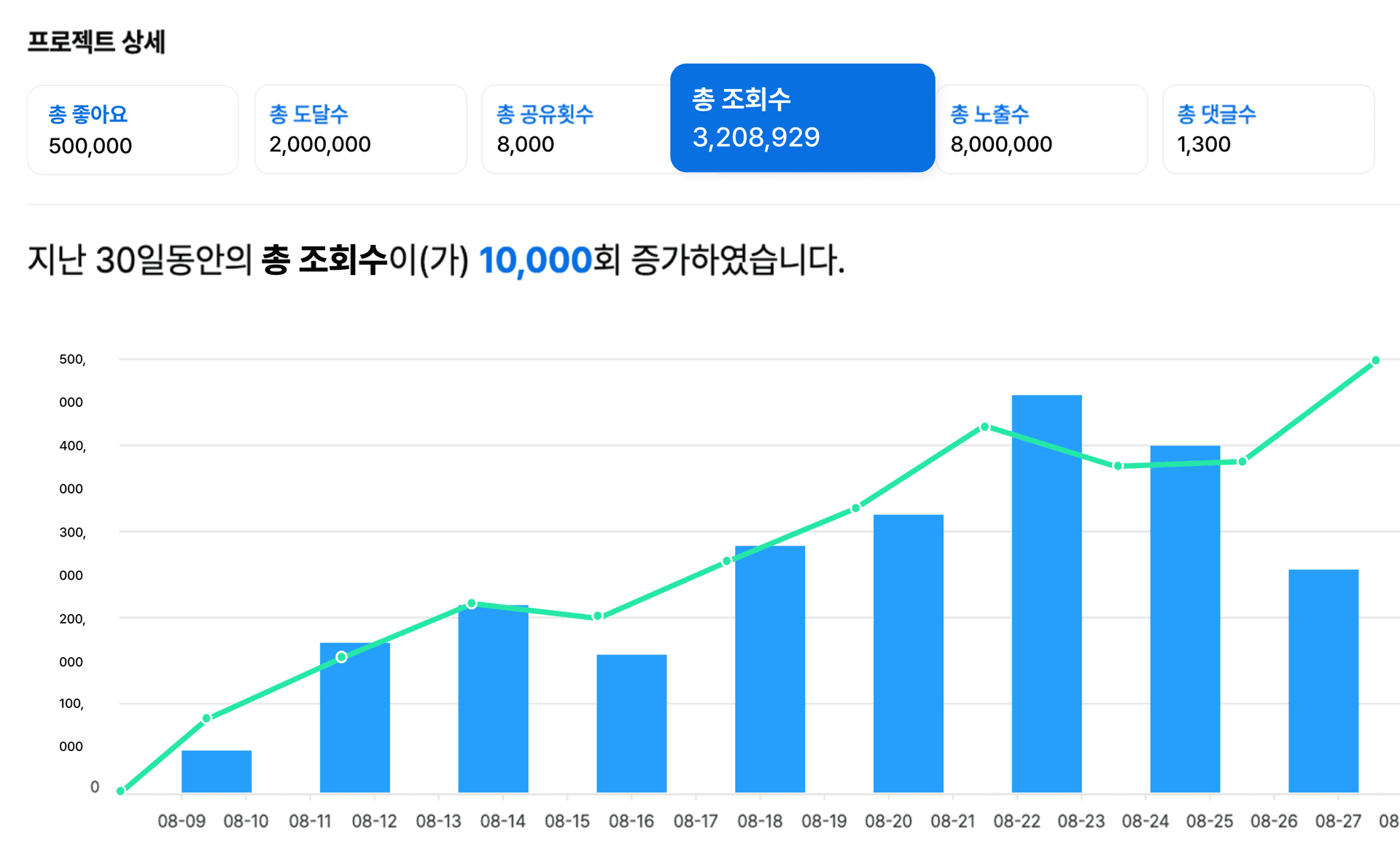Viewport: 1400px width, 862px height.
Task: Click the line point at chart origin
Action: [120, 791]
